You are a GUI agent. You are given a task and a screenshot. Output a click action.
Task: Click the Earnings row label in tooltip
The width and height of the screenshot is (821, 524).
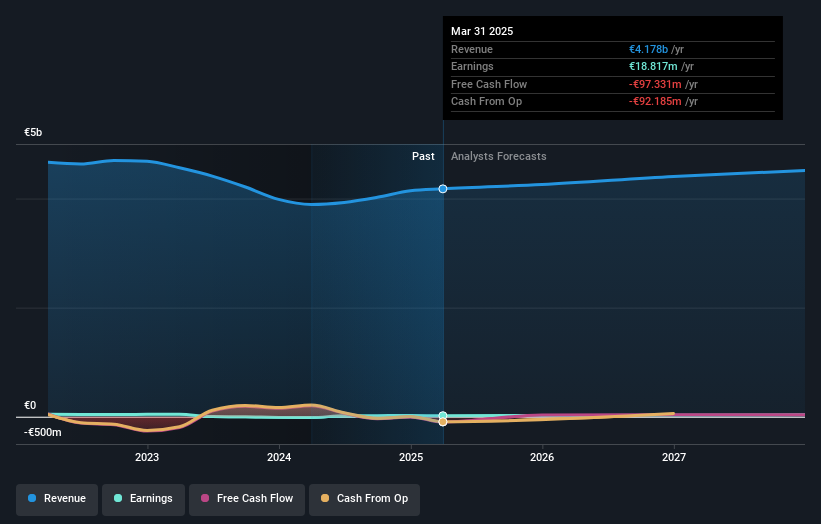click(x=472, y=66)
